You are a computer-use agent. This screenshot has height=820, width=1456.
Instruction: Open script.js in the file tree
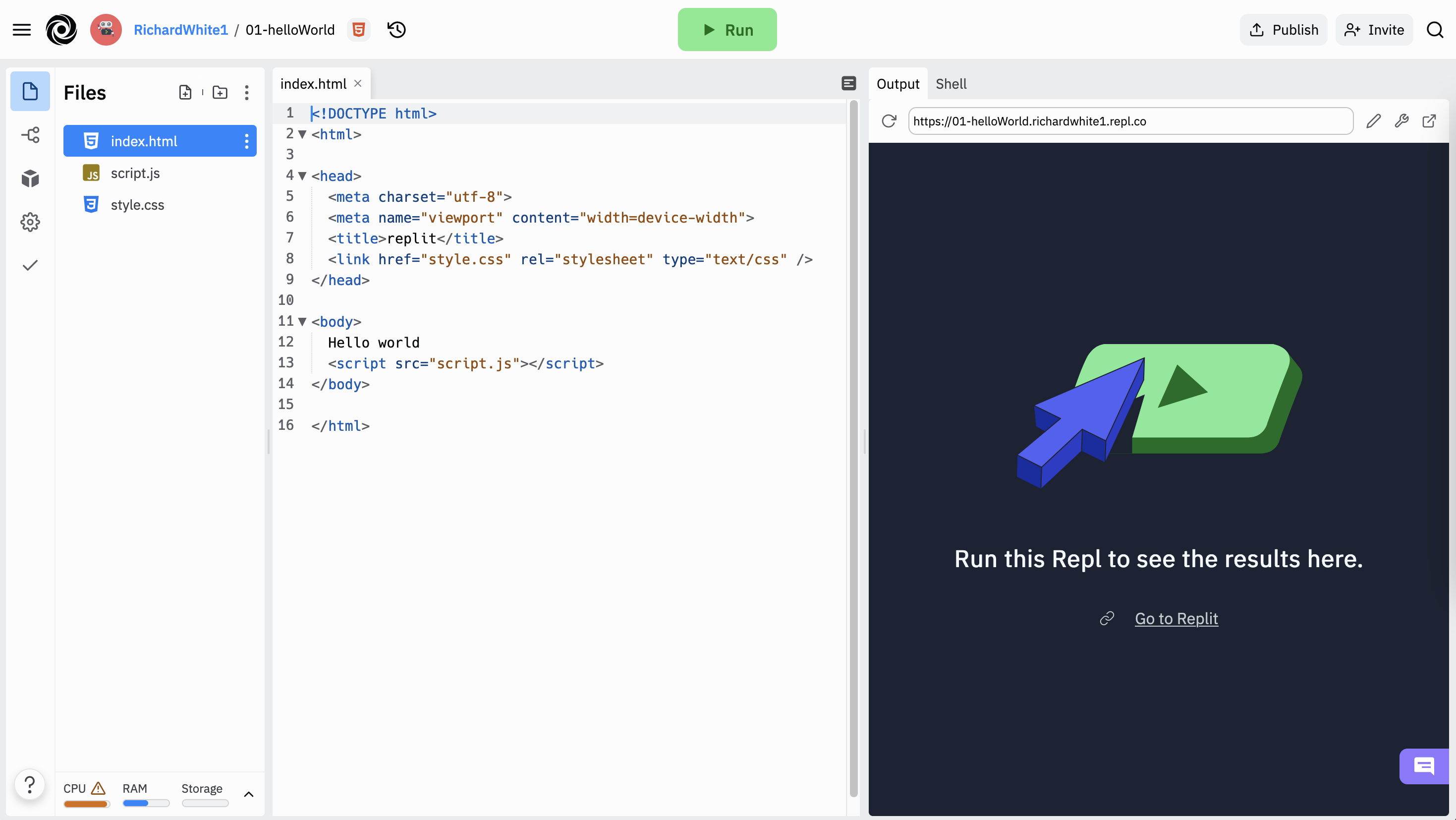tap(135, 173)
